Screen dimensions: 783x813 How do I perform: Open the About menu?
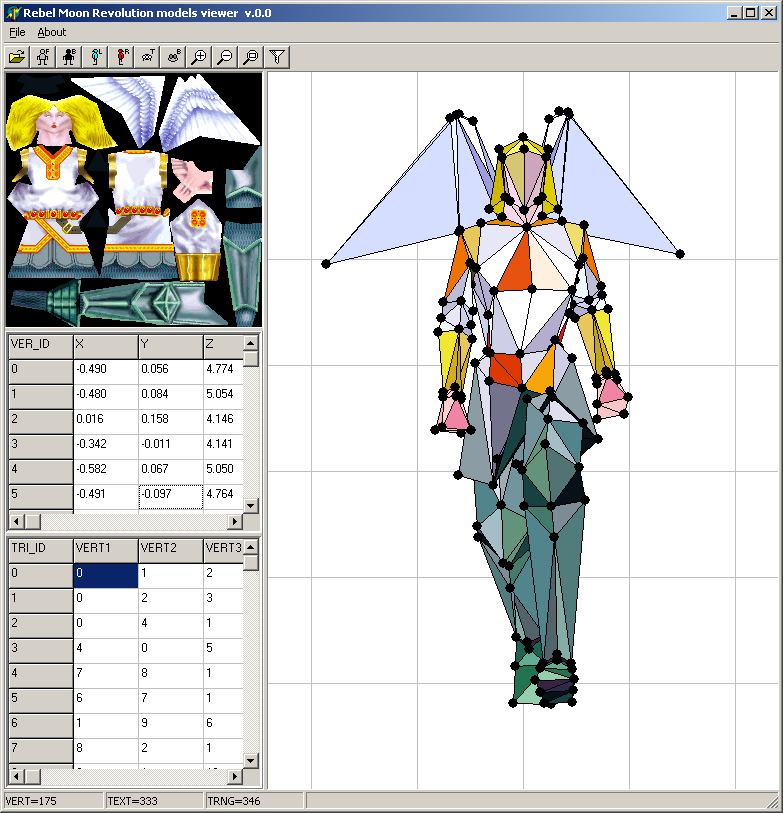[51, 32]
